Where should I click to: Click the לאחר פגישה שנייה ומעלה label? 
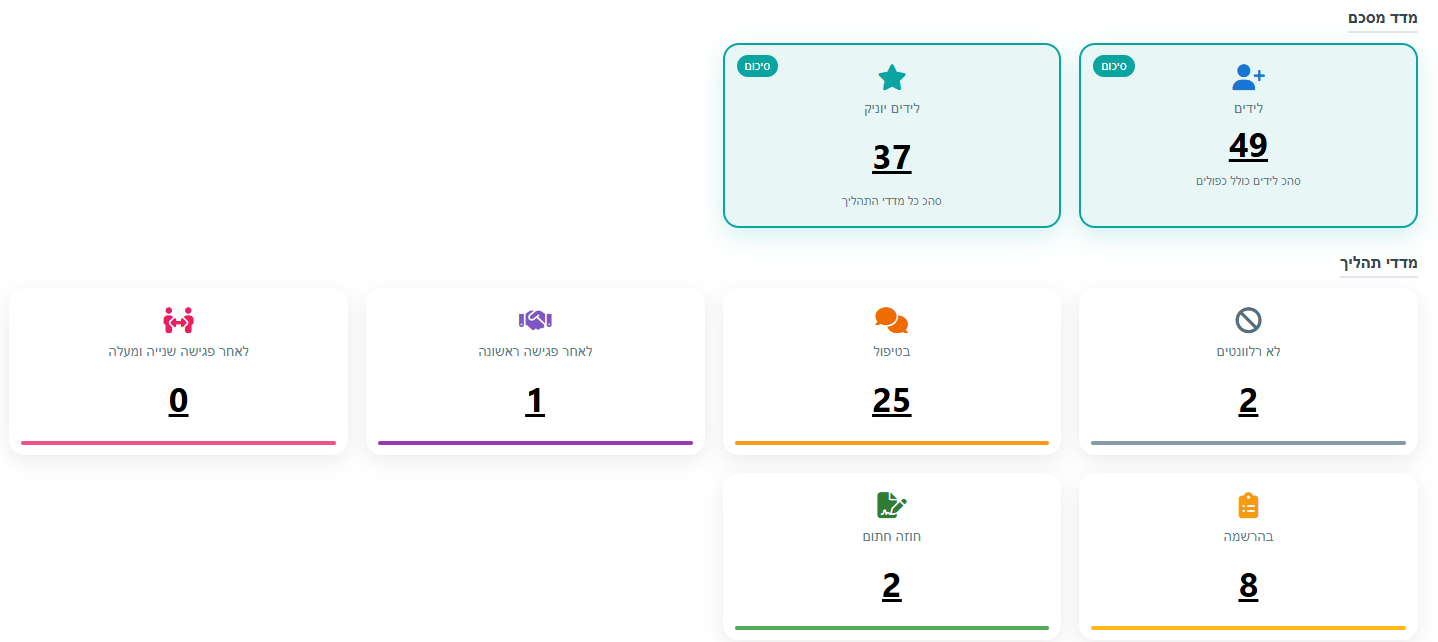[x=178, y=351]
